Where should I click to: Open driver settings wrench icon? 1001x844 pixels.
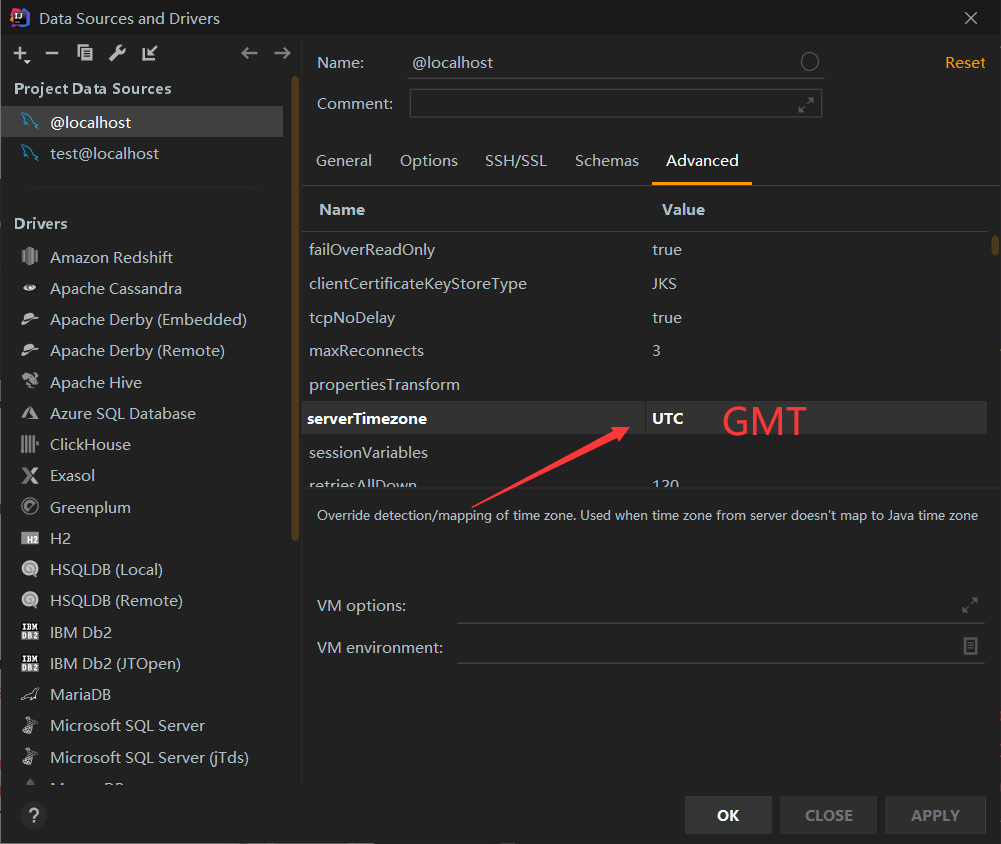[x=117, y=53]
